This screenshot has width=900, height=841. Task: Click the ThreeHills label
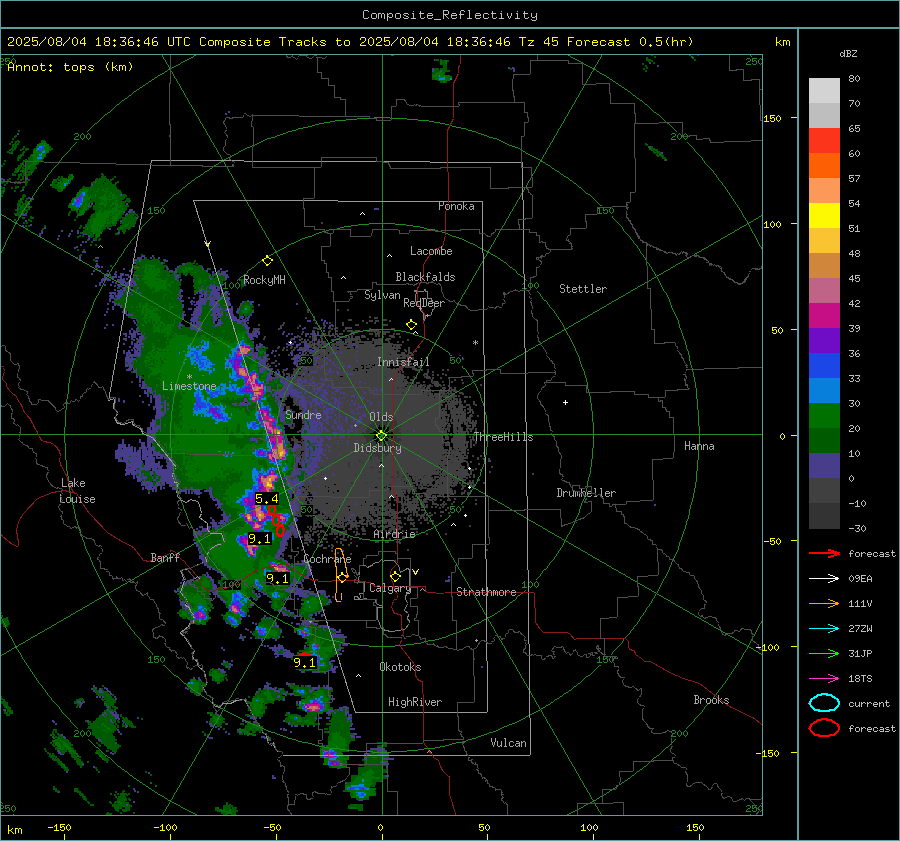click(503, 437)
